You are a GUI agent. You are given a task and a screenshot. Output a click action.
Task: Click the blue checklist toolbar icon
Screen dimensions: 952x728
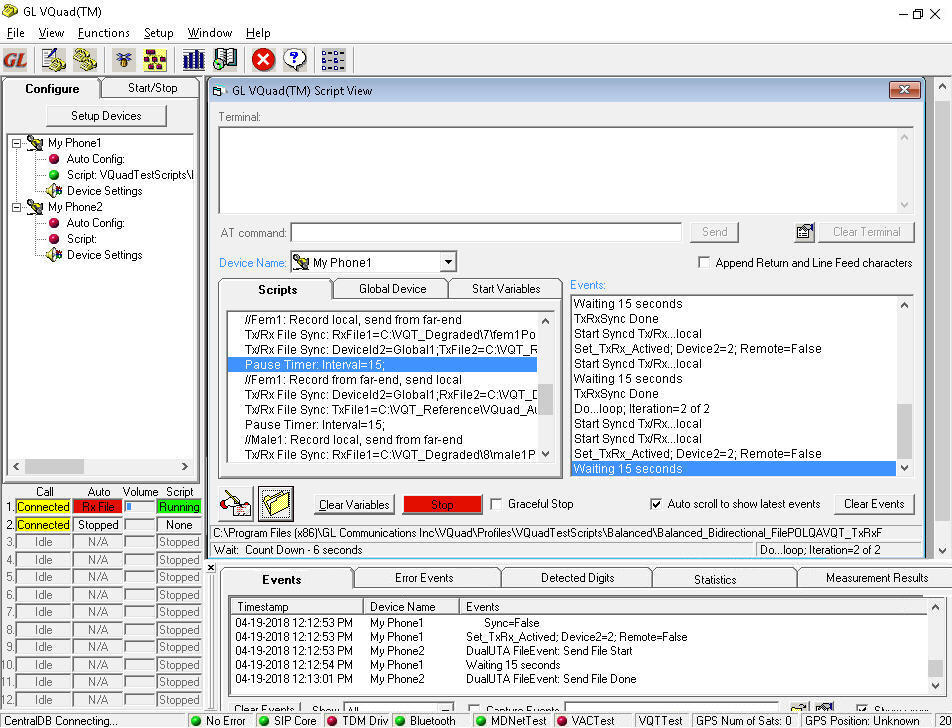pyautogui.click(x=333, y=60)
